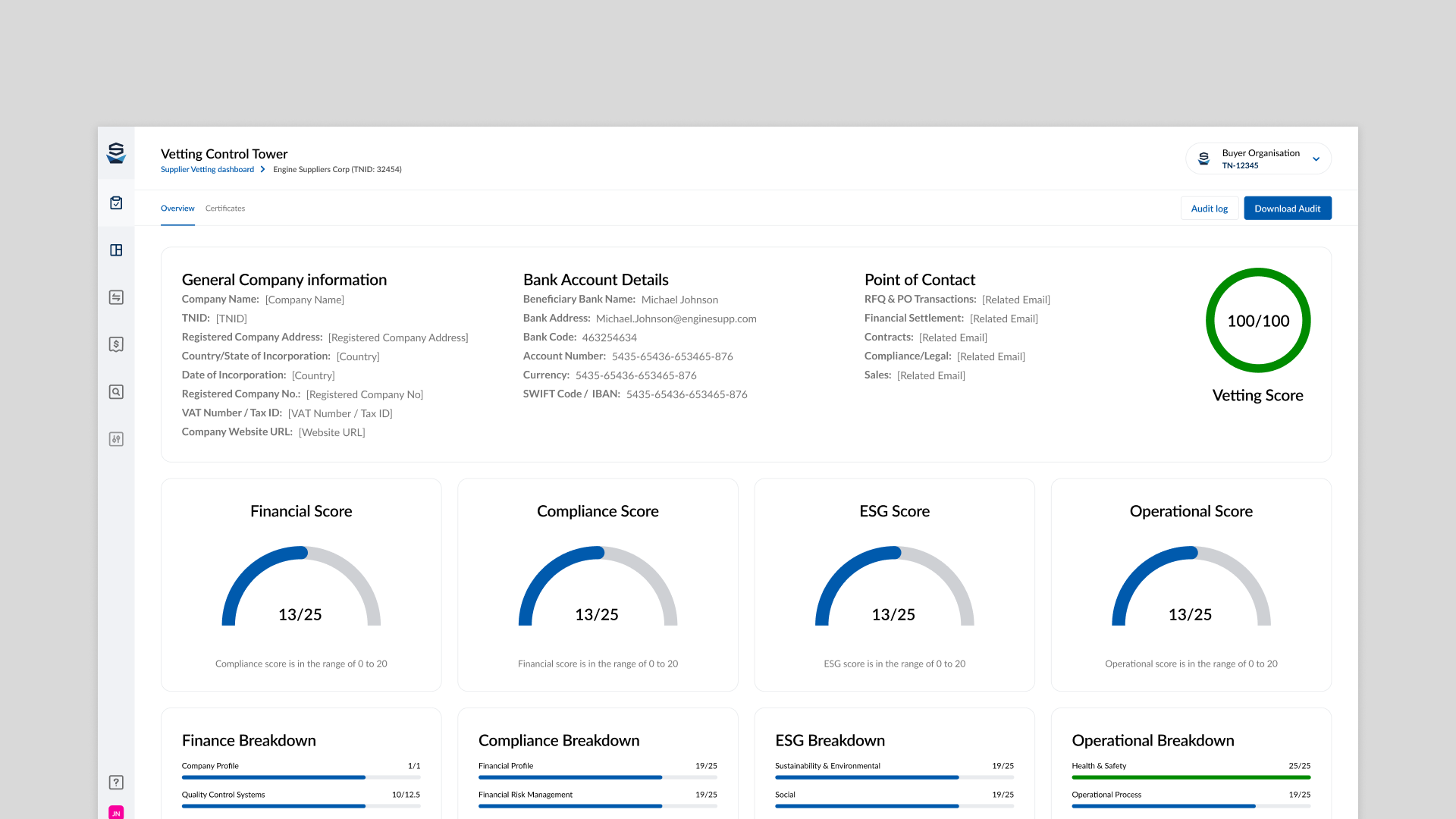The width and height of the screenshot is (1456, 819).
Task: Click the Financial Score gauge
Action: coord(301,588)
